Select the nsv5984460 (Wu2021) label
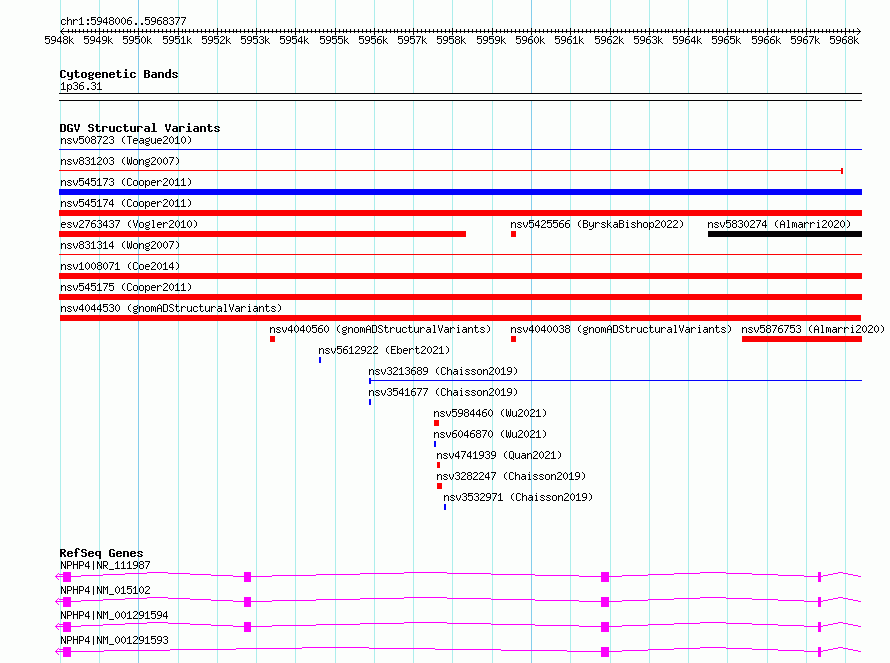The width and height of the screenshot is (890, 663). click(490, 413)
